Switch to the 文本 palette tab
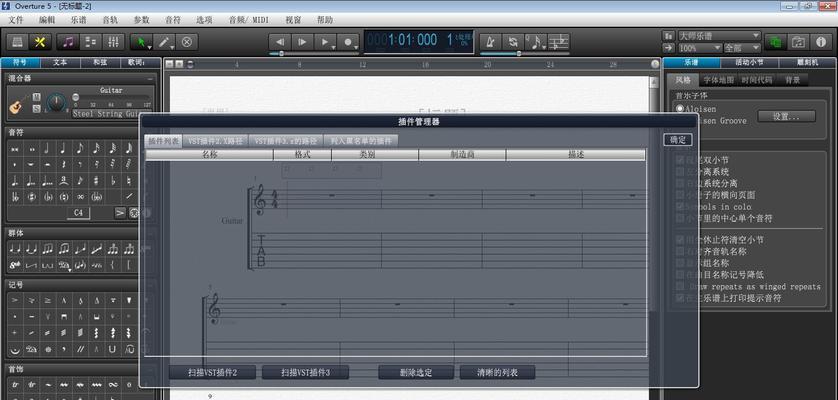Screen dimensions: 838x400 pyautogui.click(x=60, y=63)
